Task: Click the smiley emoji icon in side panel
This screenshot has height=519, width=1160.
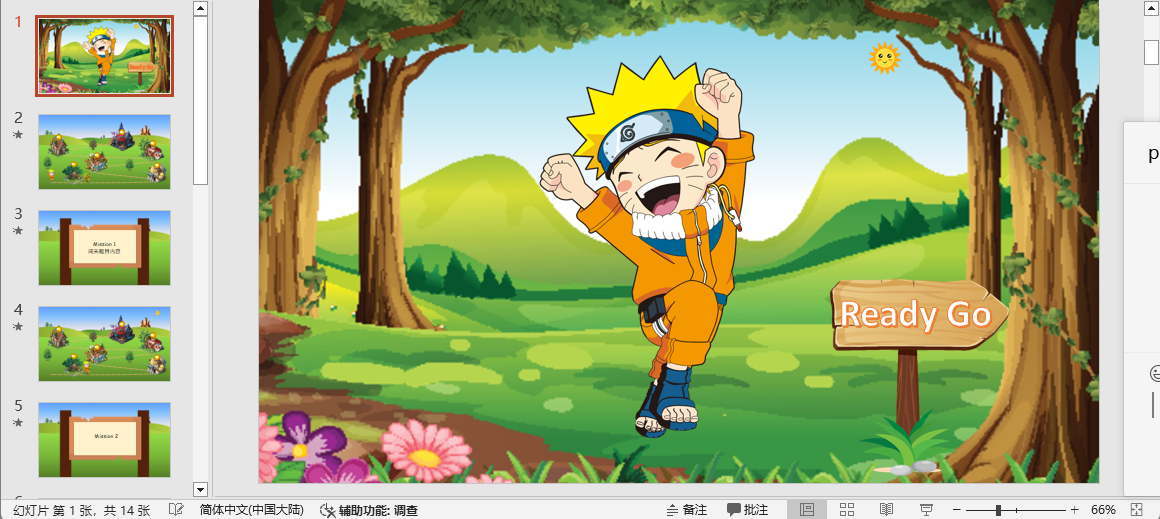Action: 1155,374
